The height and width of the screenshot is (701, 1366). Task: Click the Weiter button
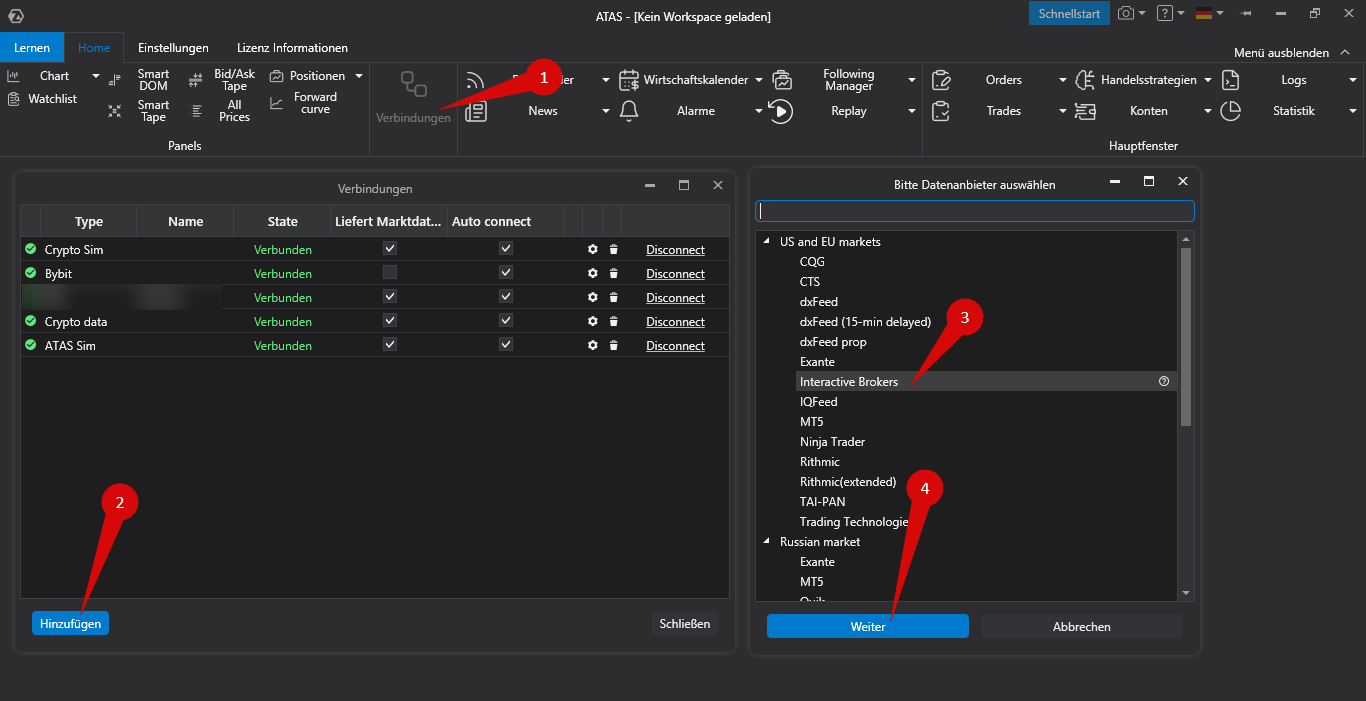pyautogui.click(x=868, y=626)
